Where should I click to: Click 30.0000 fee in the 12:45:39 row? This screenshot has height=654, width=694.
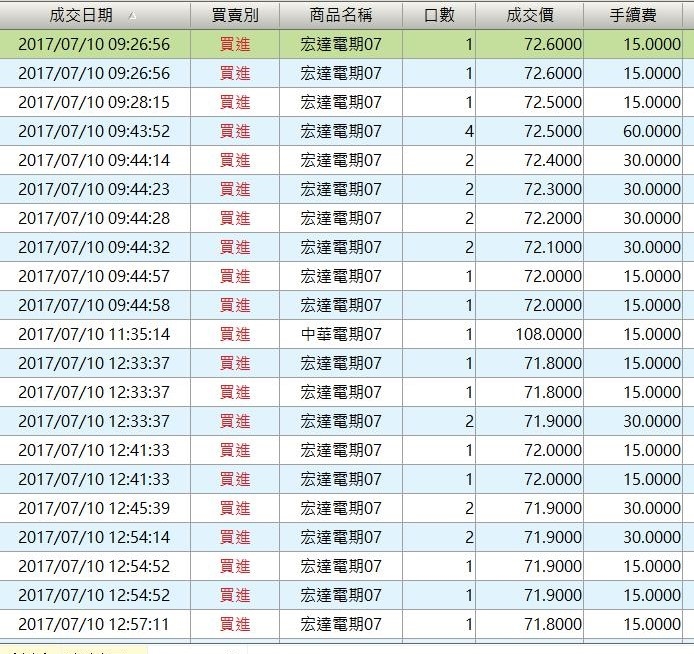pyautogui.click(x=633, y=508)
